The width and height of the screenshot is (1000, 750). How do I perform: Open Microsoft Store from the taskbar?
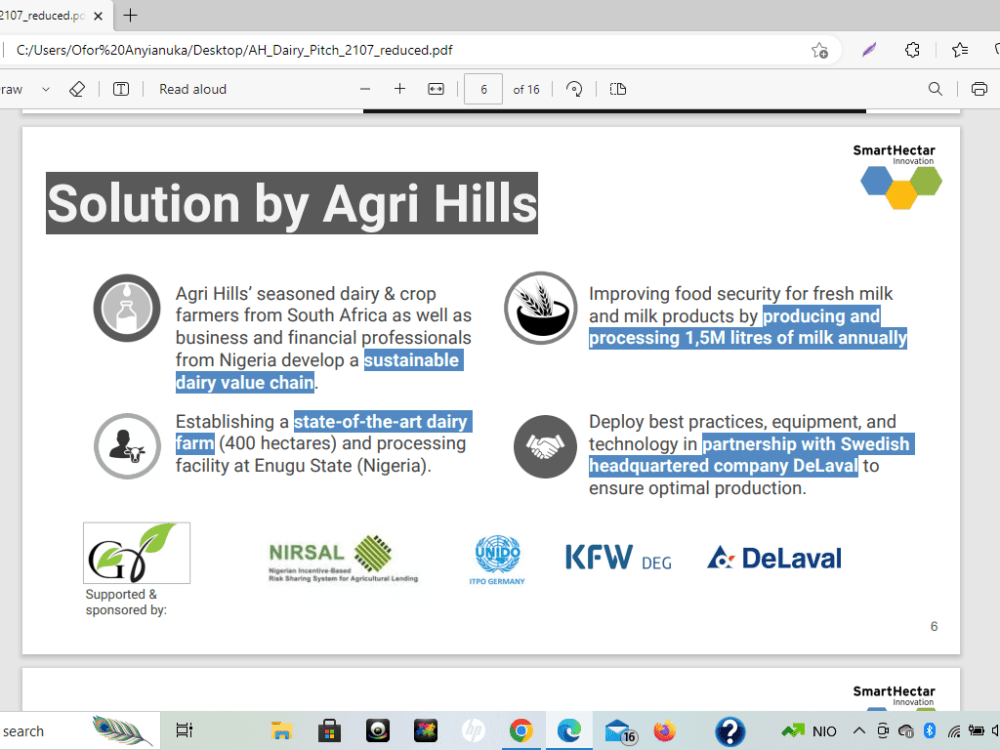click(x=329, y=731)
